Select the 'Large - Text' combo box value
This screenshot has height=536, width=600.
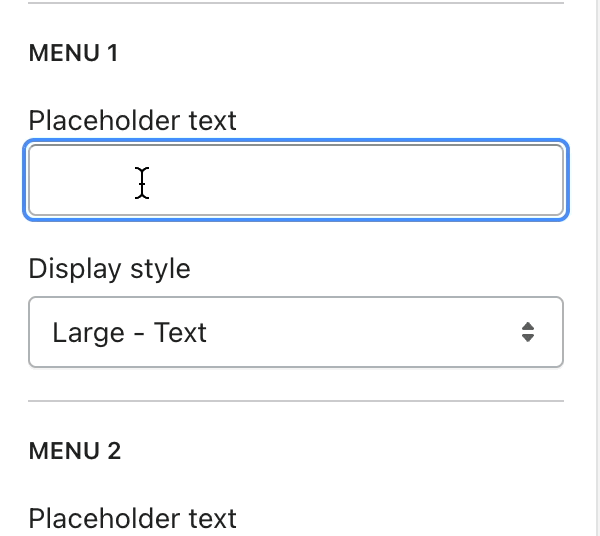pyautogui.click(x=130, y=332)
